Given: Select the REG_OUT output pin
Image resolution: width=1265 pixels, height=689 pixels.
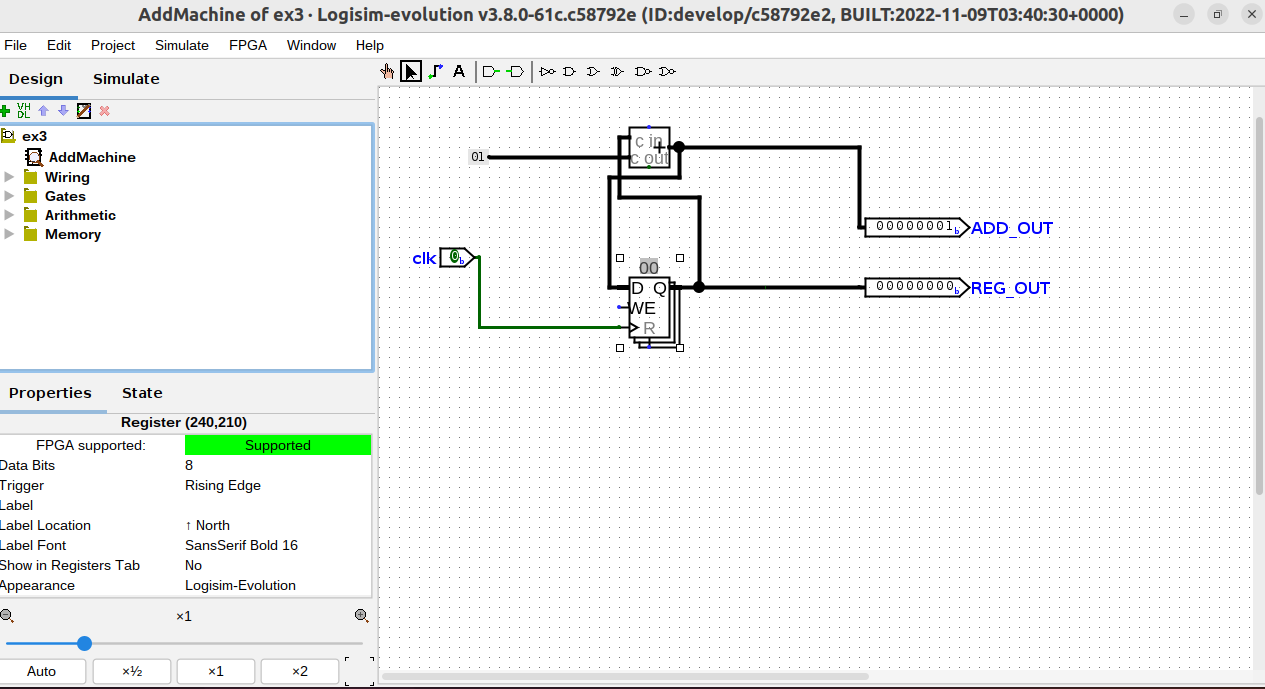Looking at the screenshot, I should (x=916, y=287).
